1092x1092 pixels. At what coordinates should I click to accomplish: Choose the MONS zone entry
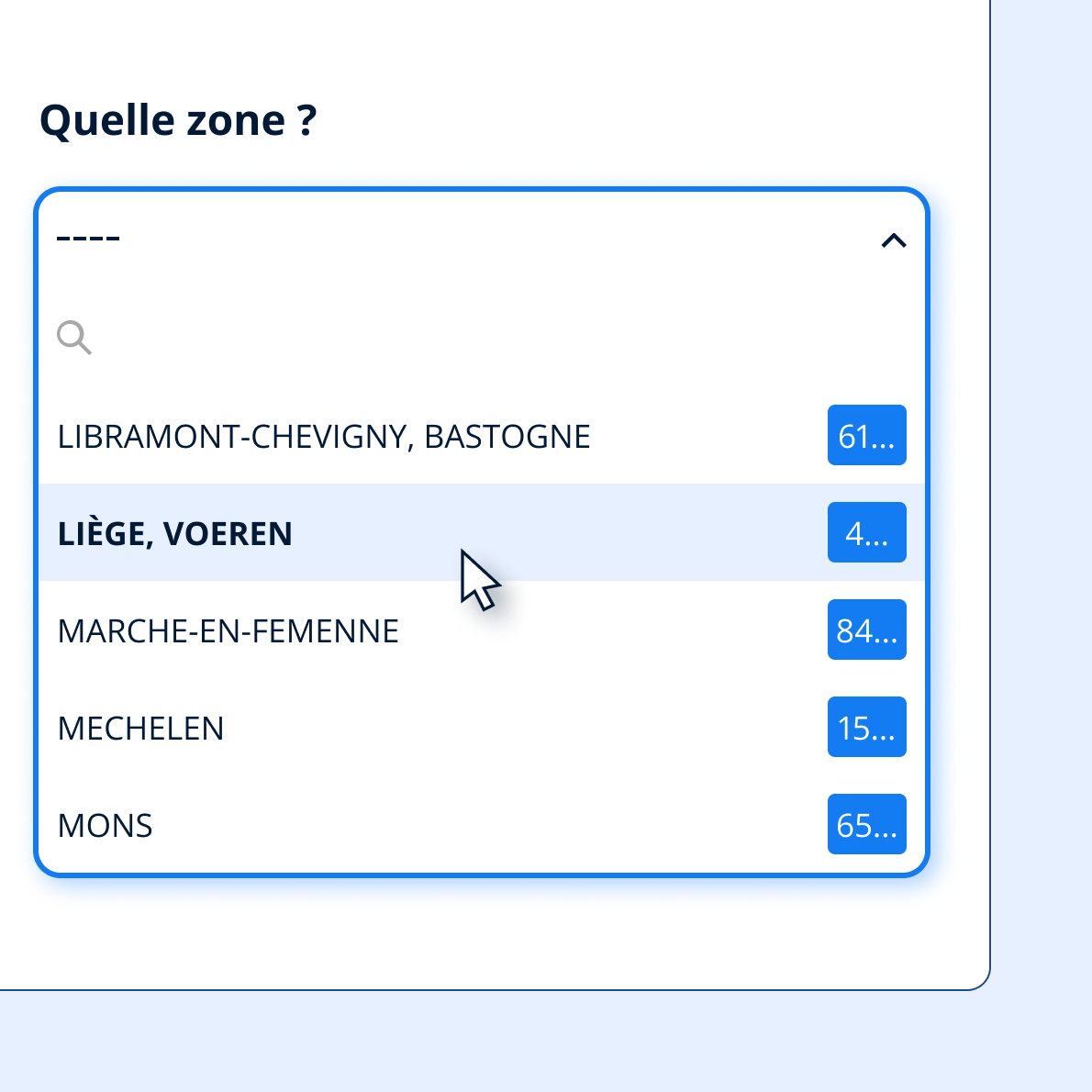pyautogui.click(x=106, y=825)
